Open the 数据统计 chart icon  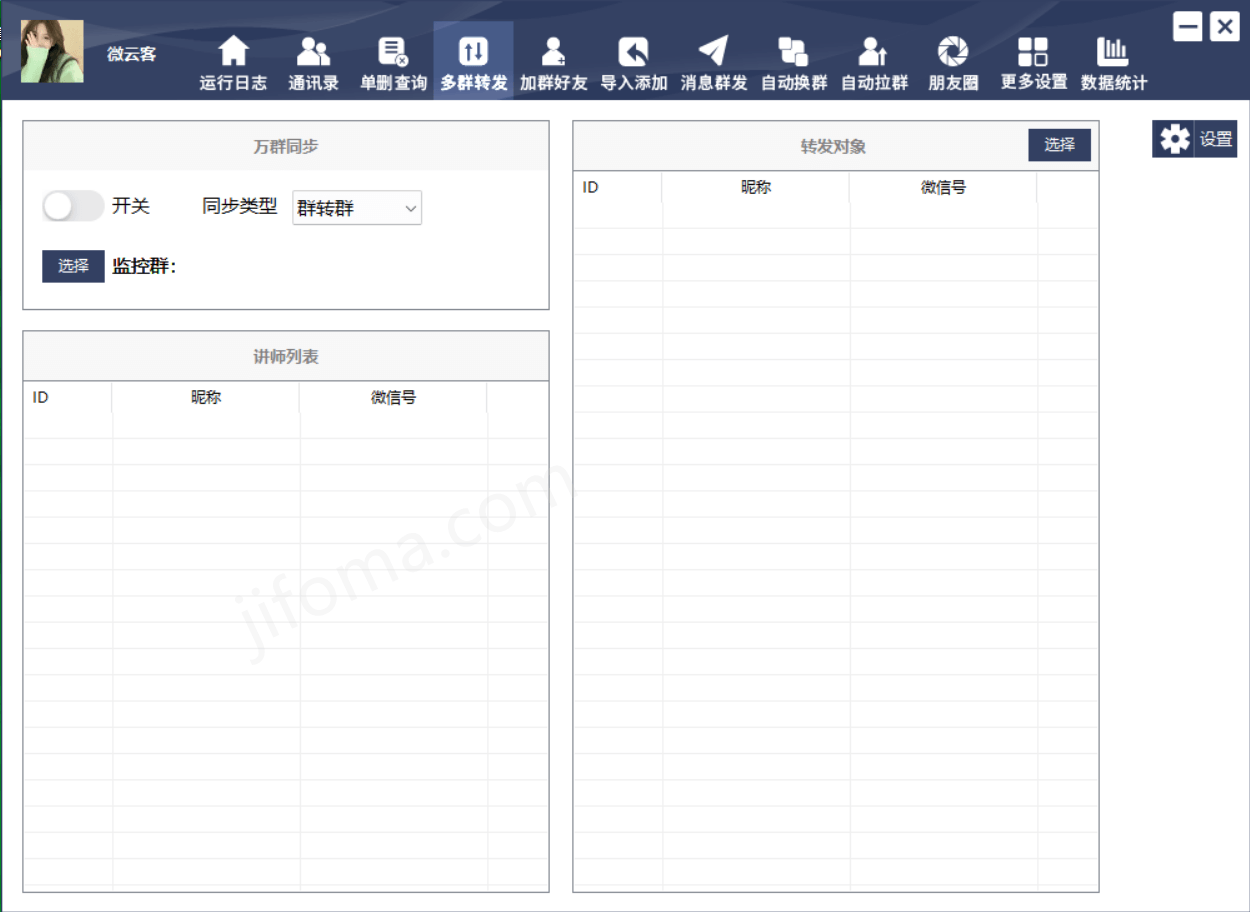[x=1113, y=51]
